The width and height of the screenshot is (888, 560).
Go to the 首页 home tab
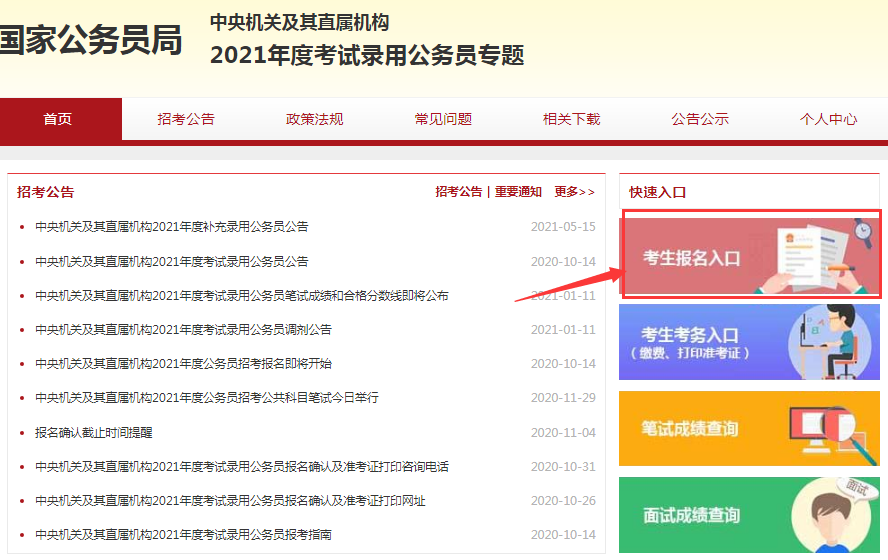[x=58, y=119]
